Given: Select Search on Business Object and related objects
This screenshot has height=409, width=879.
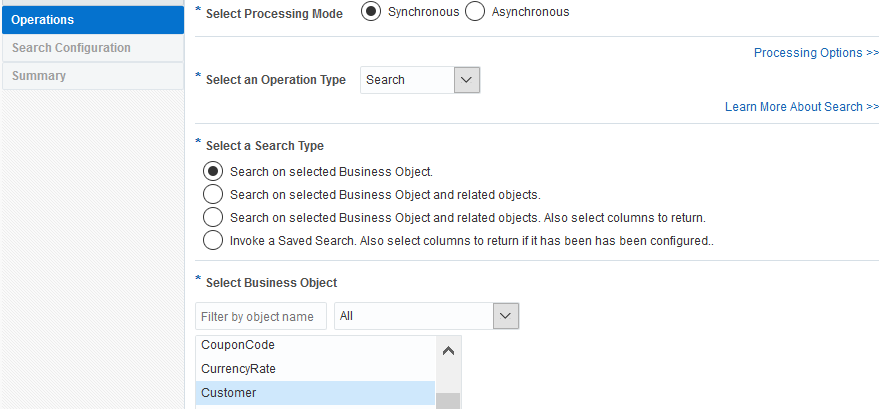Looking at the screenshot, I should (212, 194).
